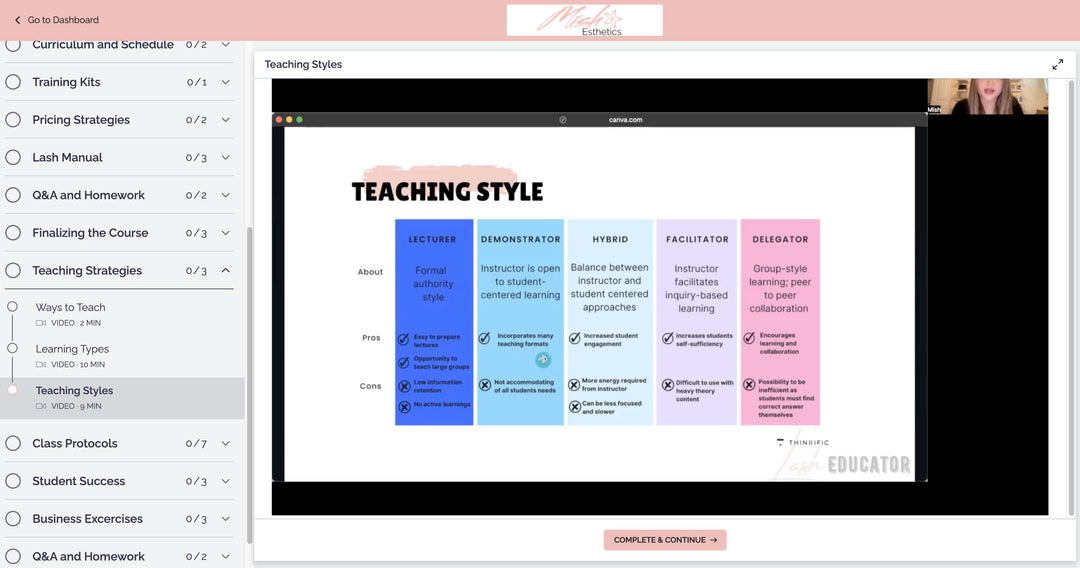The image size is (1080, 568).
Task: Select the Ways to Teach lesson
Action: click(x=70, y=308)
